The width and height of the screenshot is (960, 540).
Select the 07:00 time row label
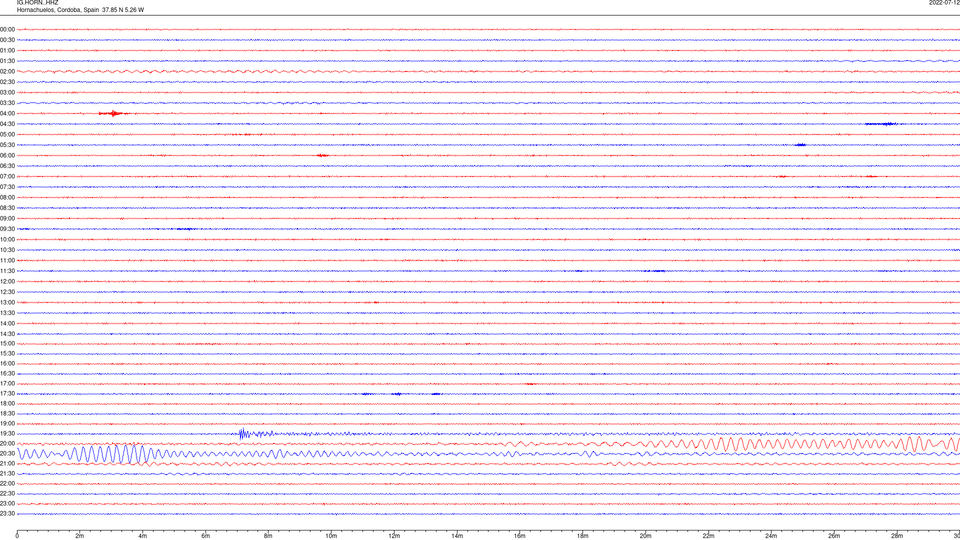coord(7,176)
